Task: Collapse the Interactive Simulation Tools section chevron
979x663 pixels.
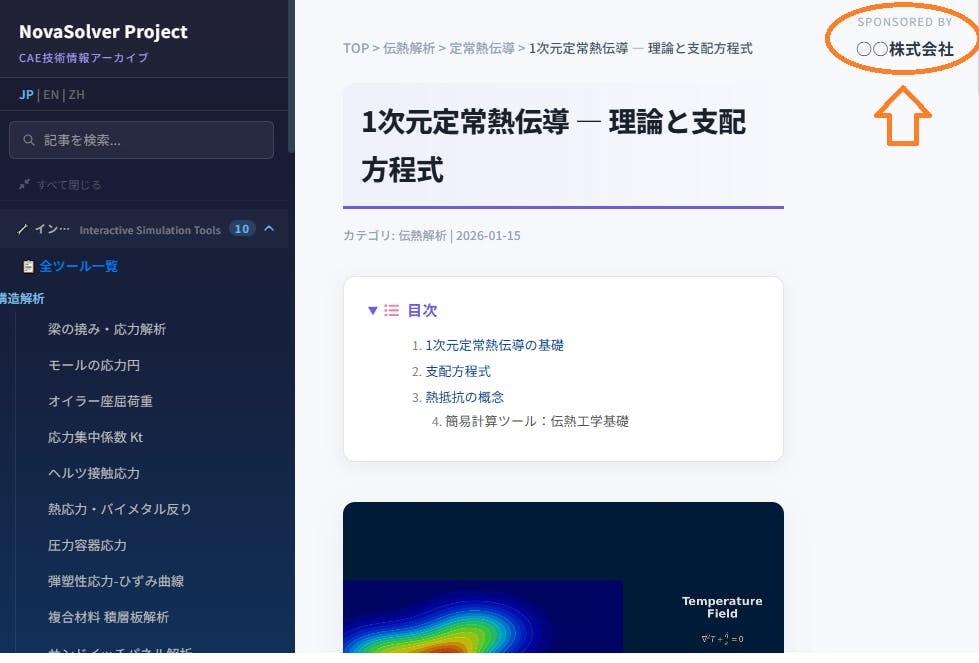Action: (x=269, y=229)
